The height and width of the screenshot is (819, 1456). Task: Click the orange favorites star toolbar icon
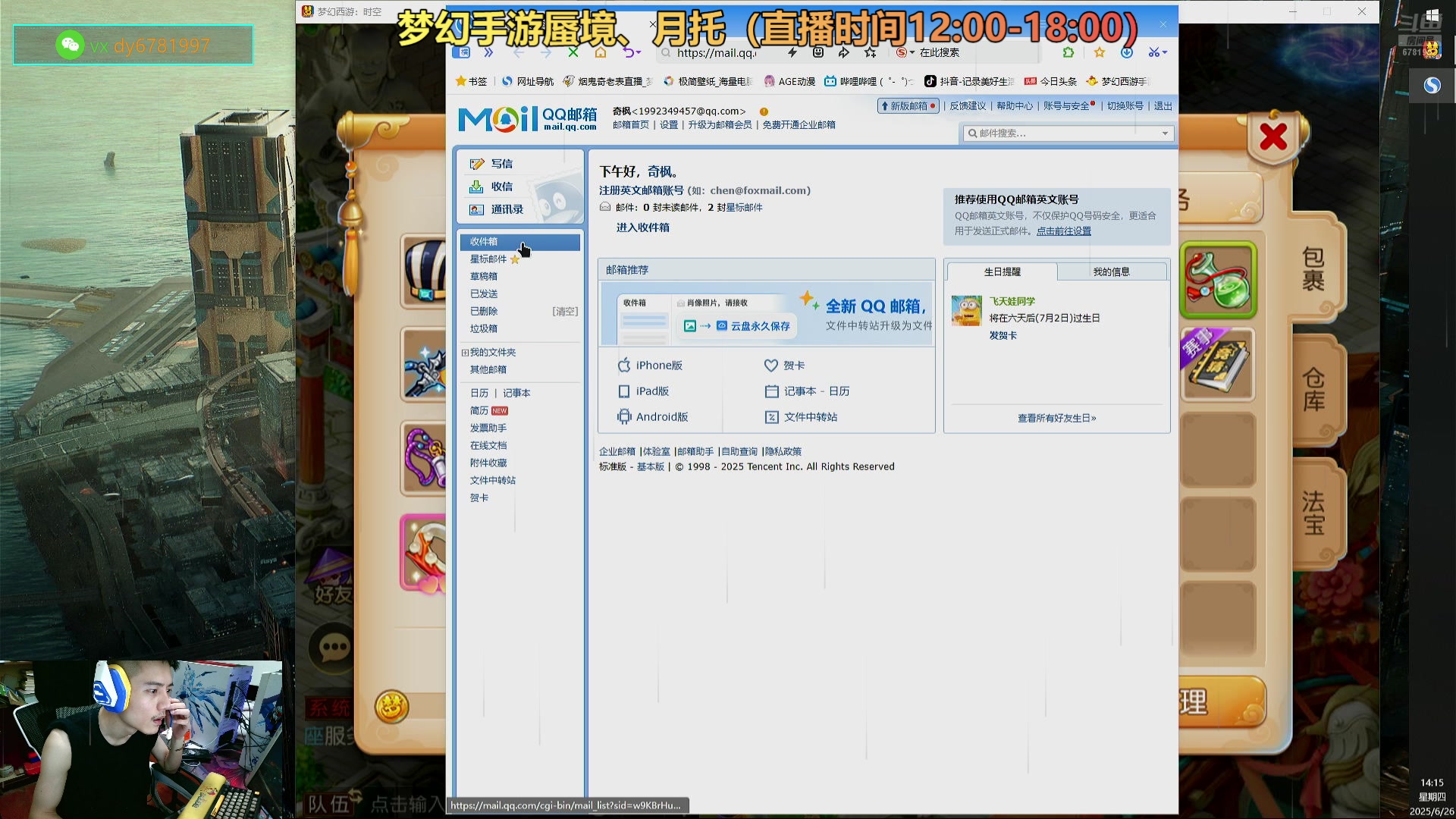(1100, 52)
